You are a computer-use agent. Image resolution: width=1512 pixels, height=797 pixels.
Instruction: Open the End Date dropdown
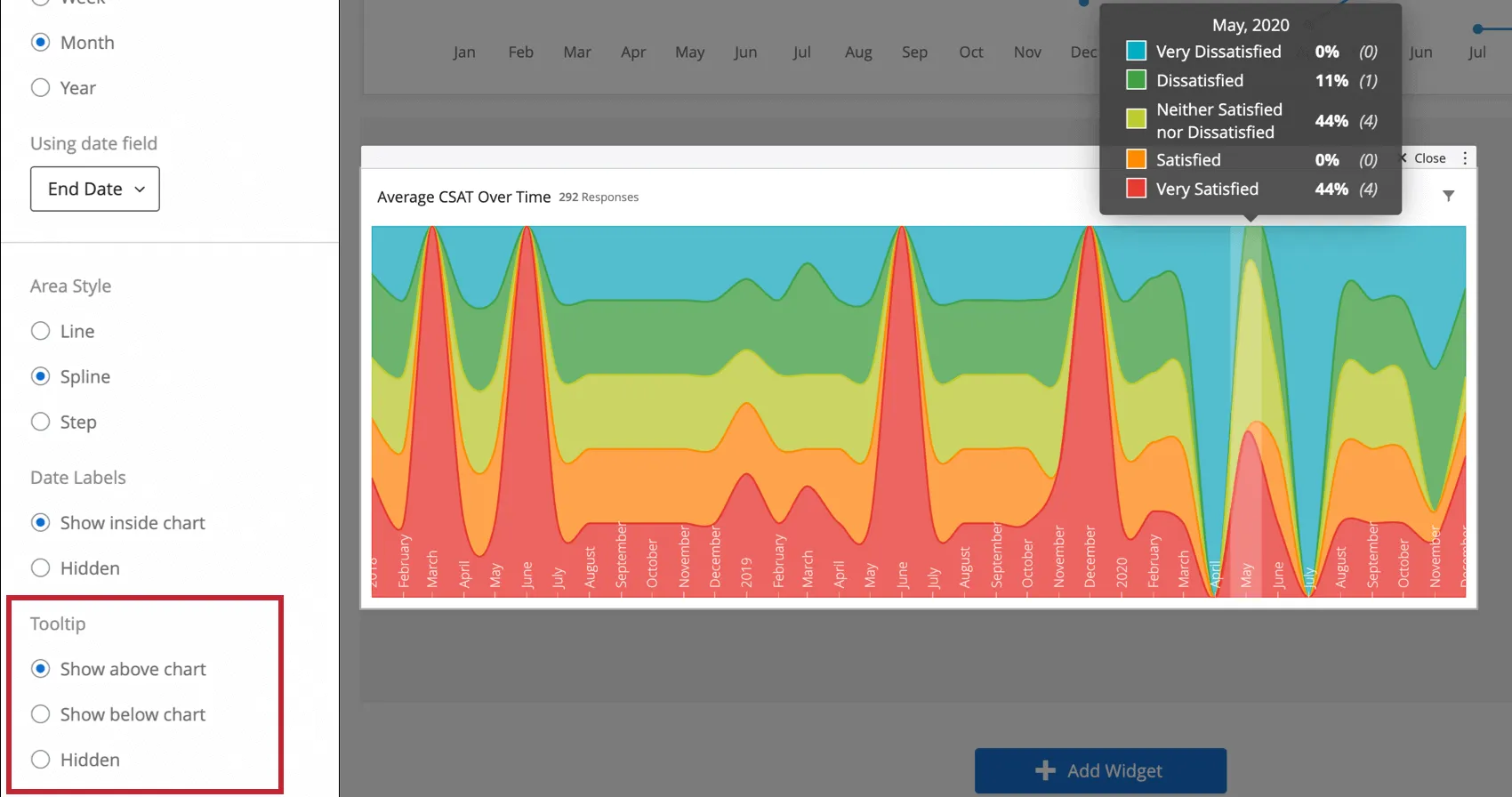point(95,189)
